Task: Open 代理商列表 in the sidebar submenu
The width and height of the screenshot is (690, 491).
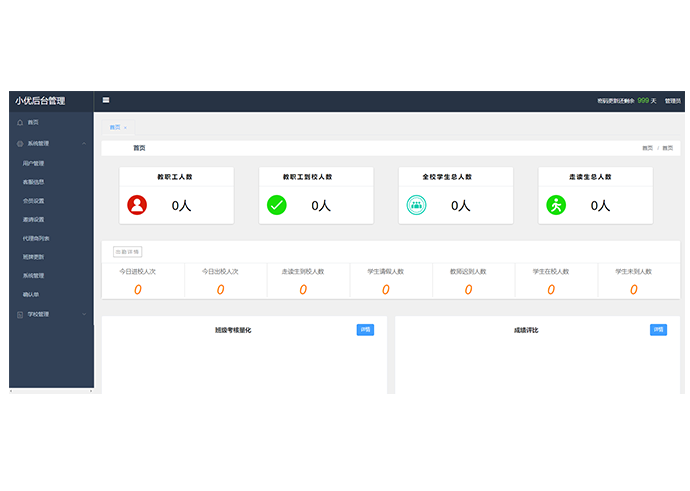Action: 51,238
